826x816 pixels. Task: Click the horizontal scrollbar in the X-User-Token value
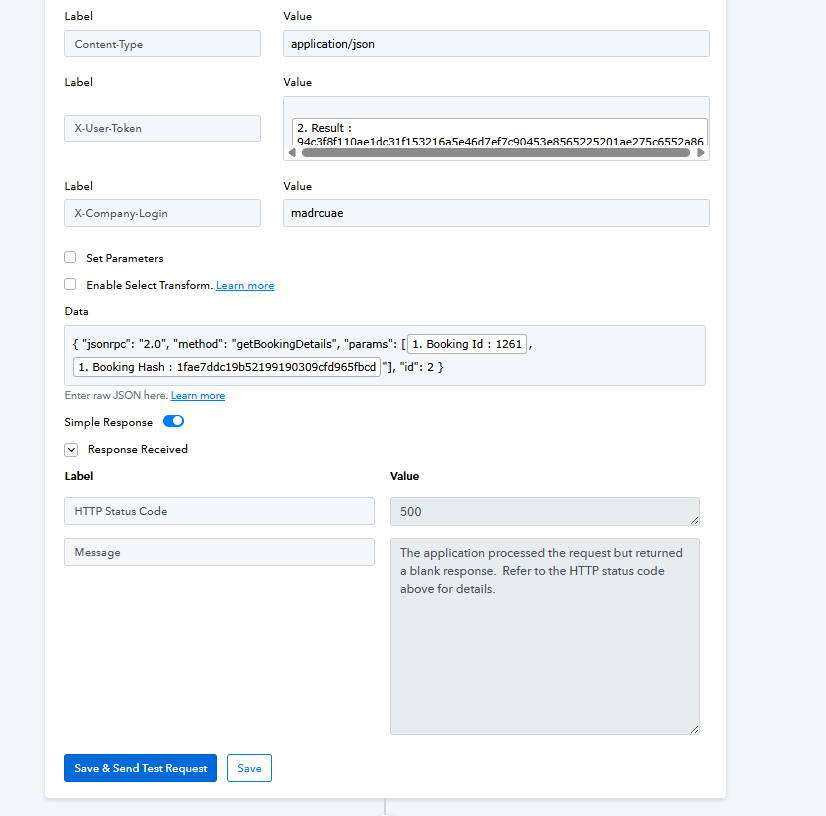(495, 153)
